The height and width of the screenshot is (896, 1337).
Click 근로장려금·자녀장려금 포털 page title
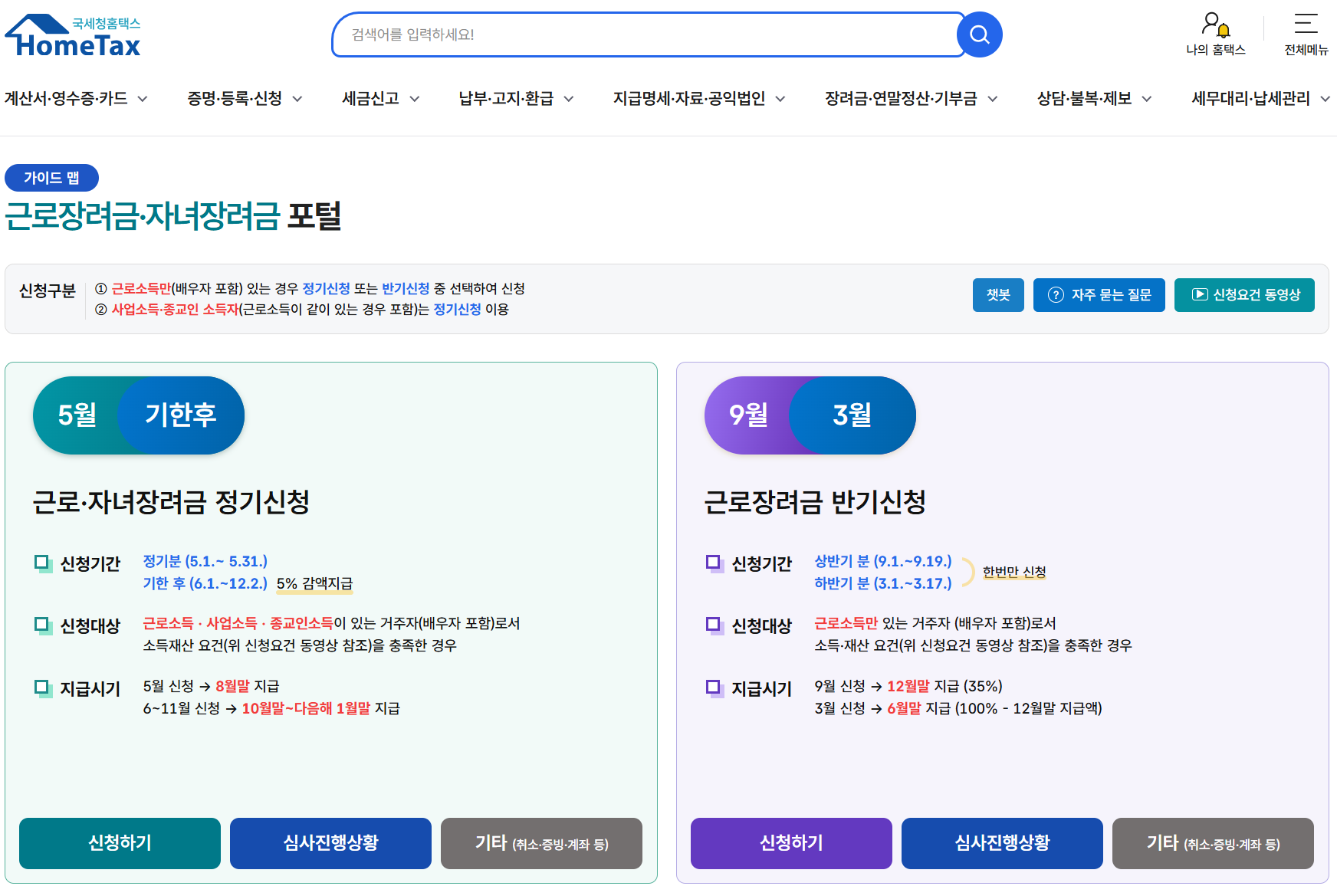173,215
